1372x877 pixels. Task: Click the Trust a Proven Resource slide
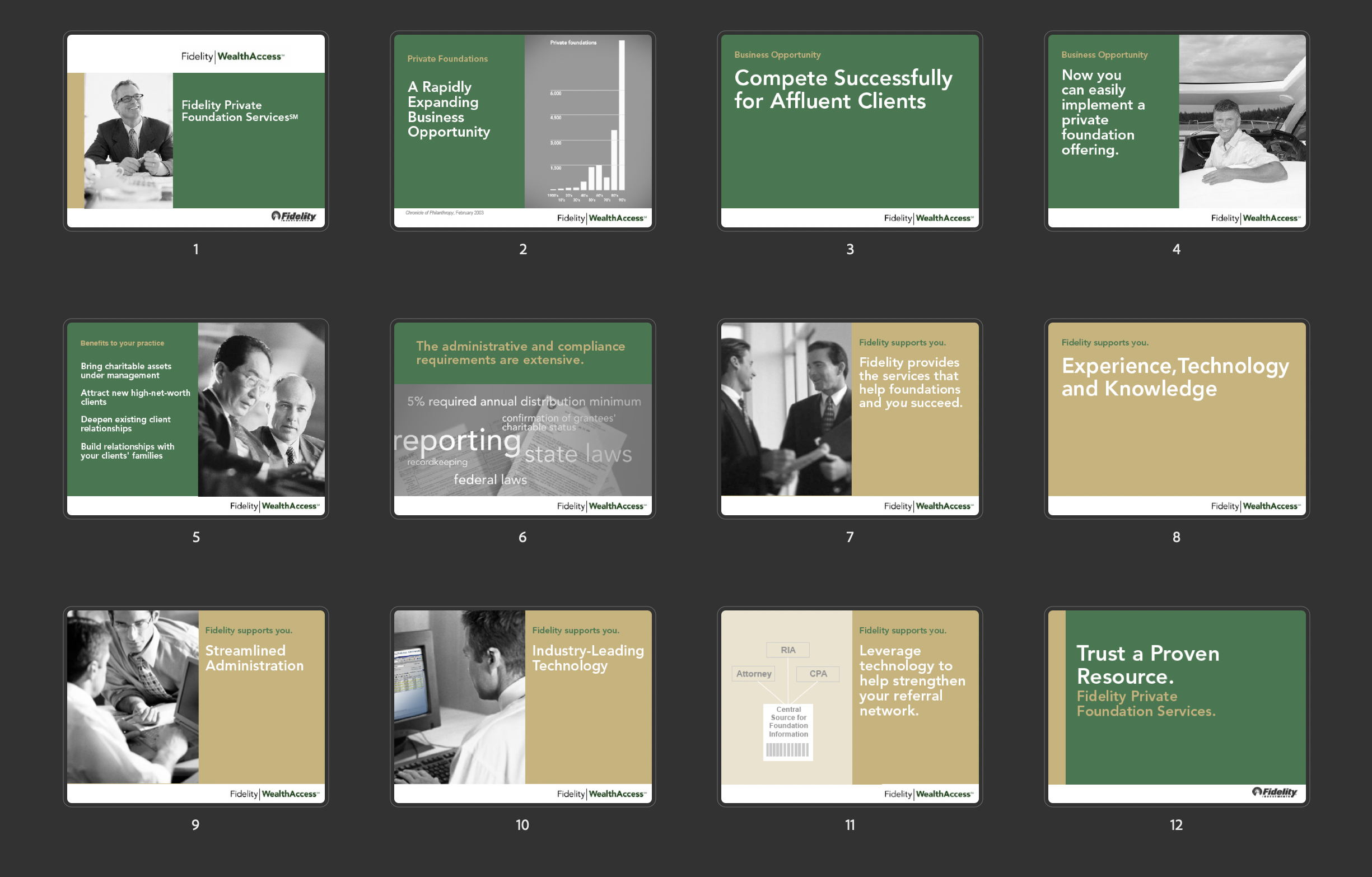pos(1177,706)
